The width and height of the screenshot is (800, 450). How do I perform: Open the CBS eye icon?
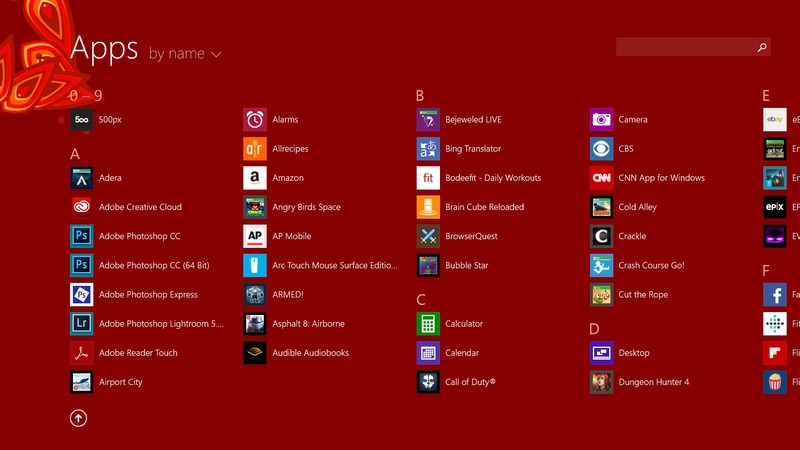pos(602,149)
